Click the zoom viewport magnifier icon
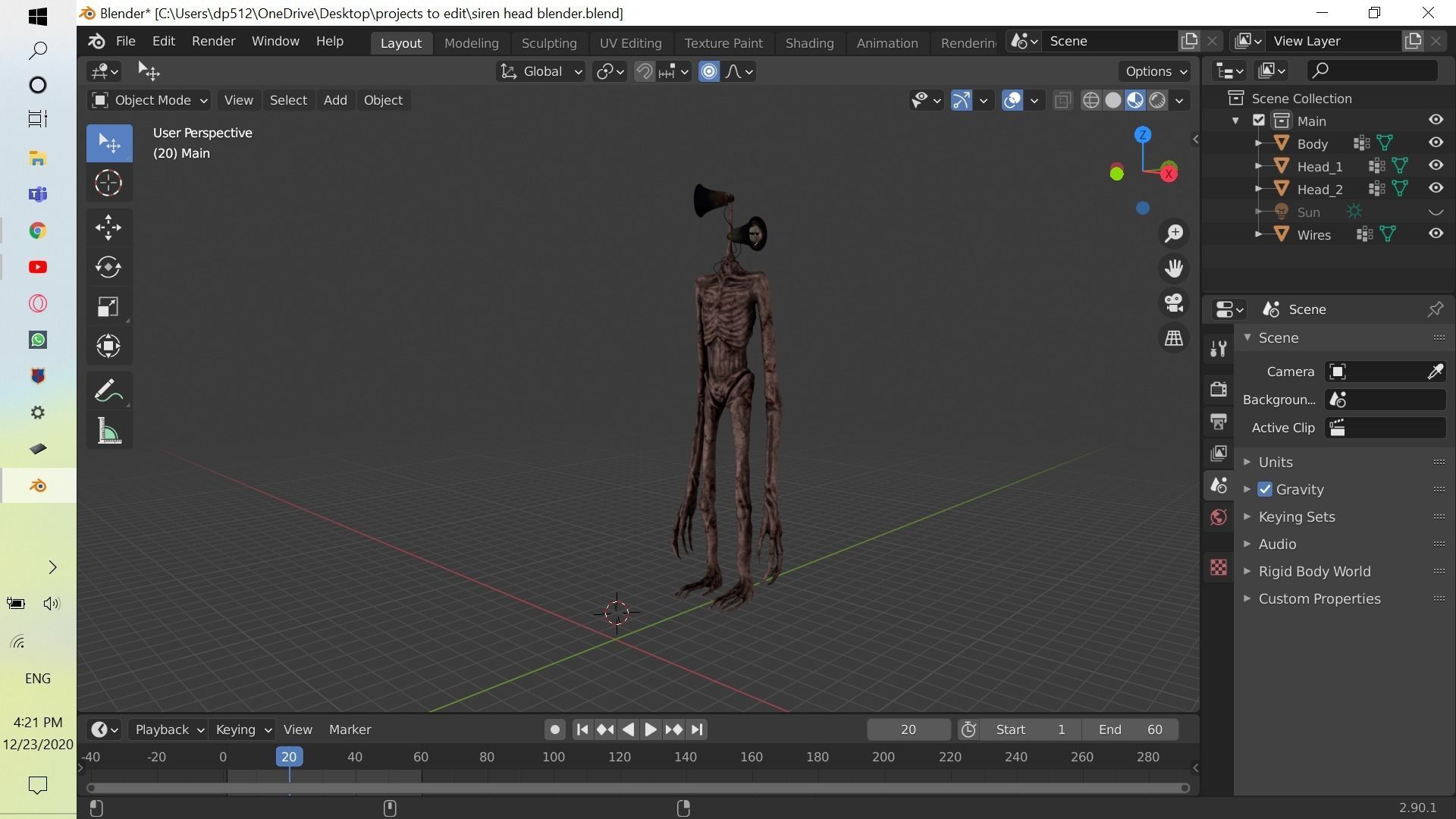1456x819 pixels. click(x=1174, y=234)
